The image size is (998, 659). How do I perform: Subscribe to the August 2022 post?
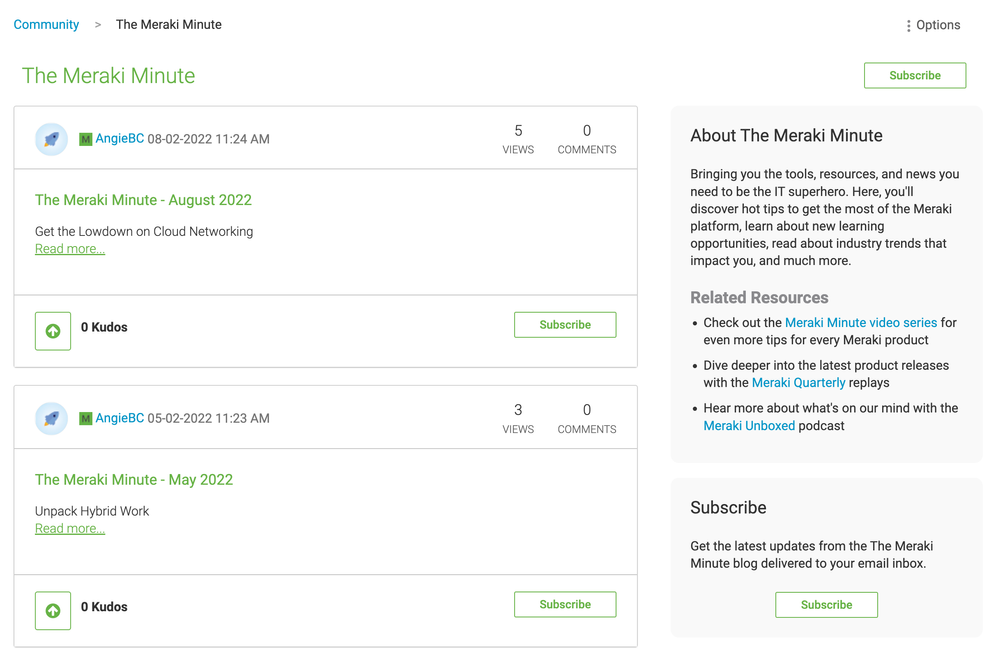[565, 325]
